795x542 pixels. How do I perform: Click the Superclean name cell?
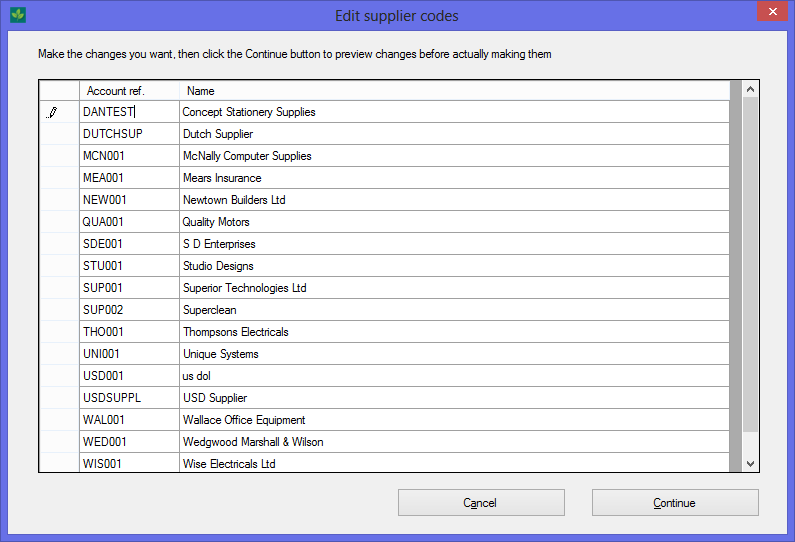point(454,310)
